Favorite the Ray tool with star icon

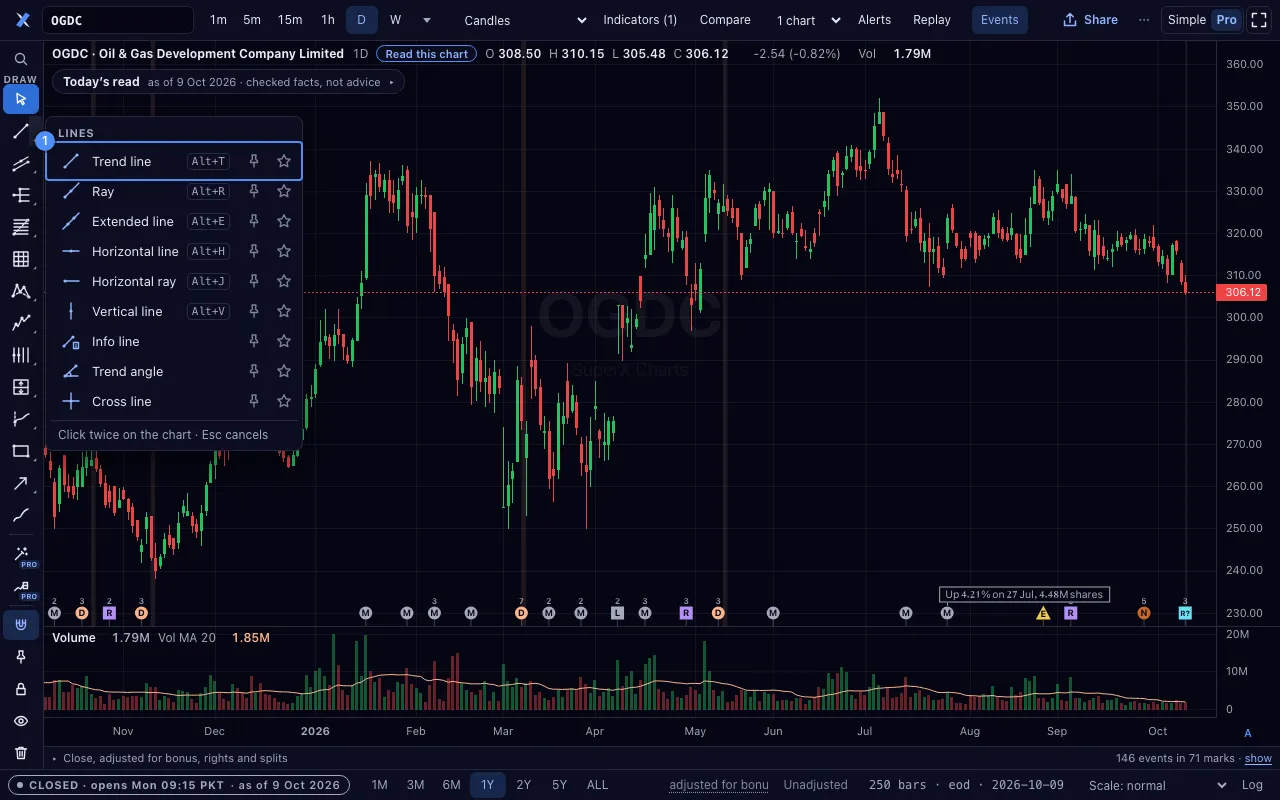point(284,191)
